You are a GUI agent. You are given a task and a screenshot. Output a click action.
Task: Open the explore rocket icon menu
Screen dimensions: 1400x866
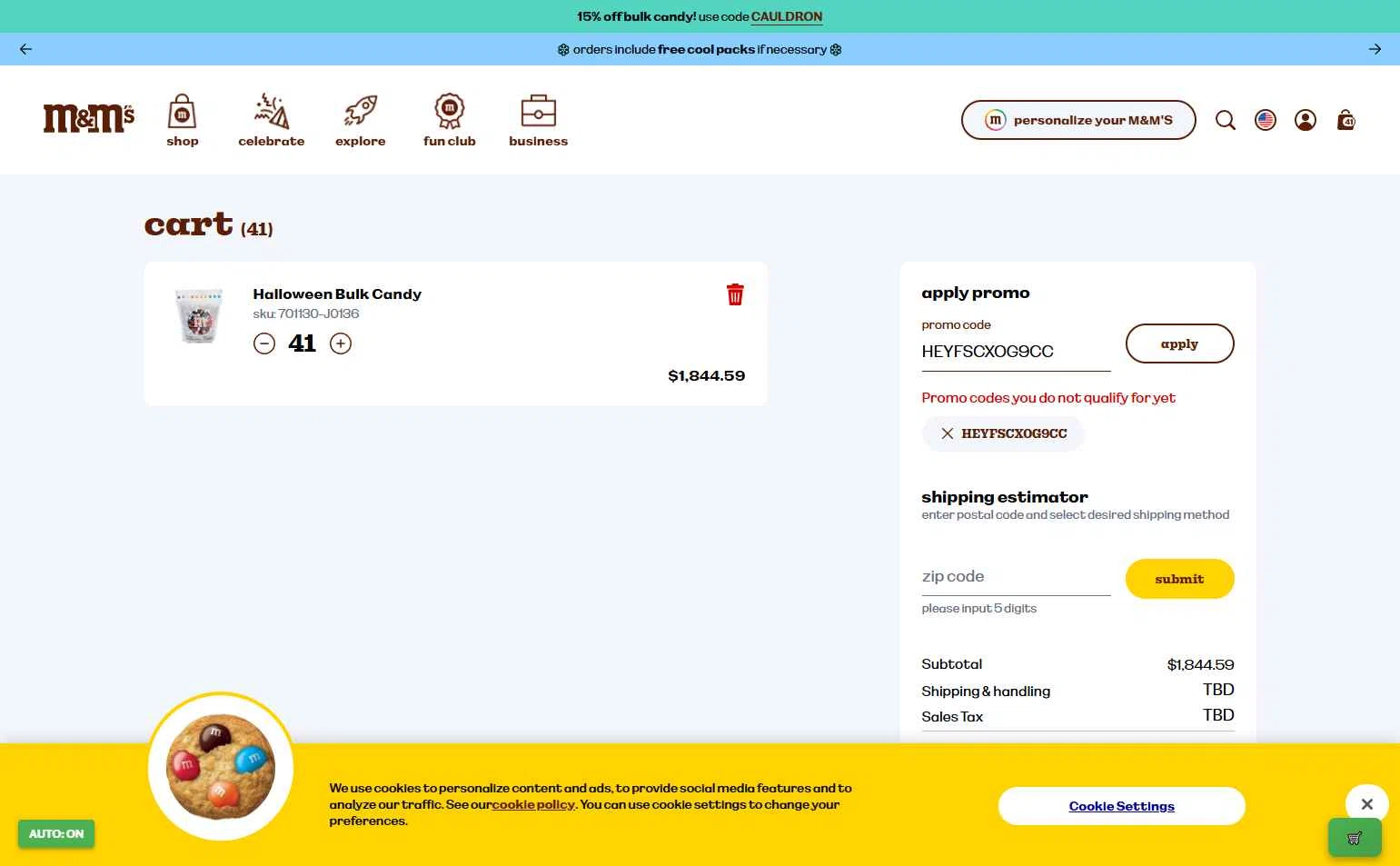pyautogui.click(x=360, y=120)
